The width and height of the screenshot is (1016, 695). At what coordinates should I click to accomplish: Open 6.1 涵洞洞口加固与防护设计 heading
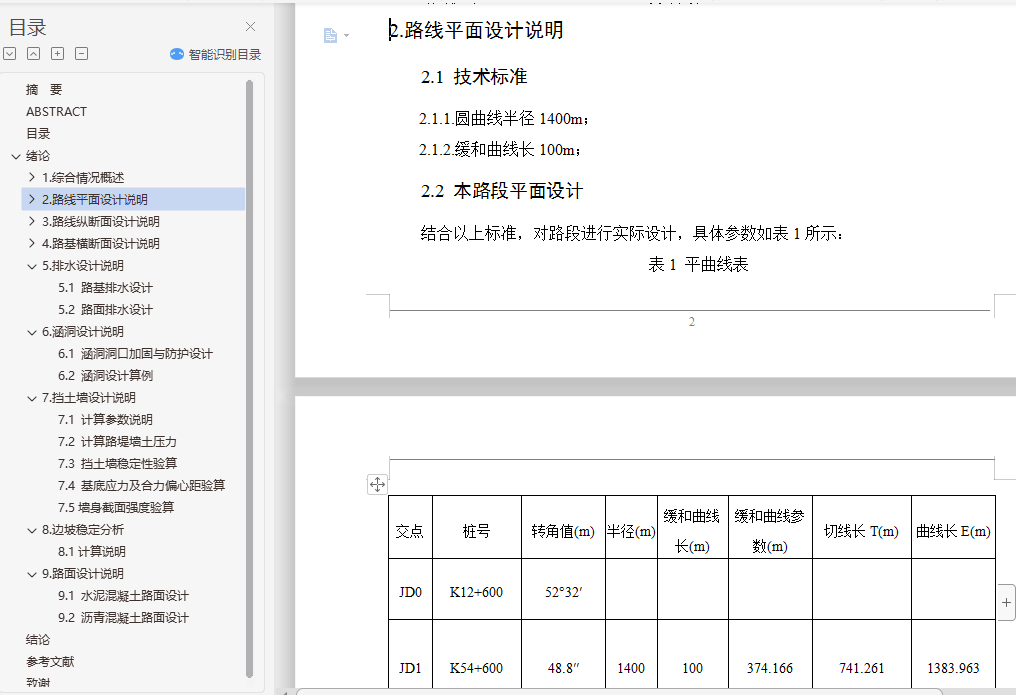pyautogui.click(x=135, y=354)
